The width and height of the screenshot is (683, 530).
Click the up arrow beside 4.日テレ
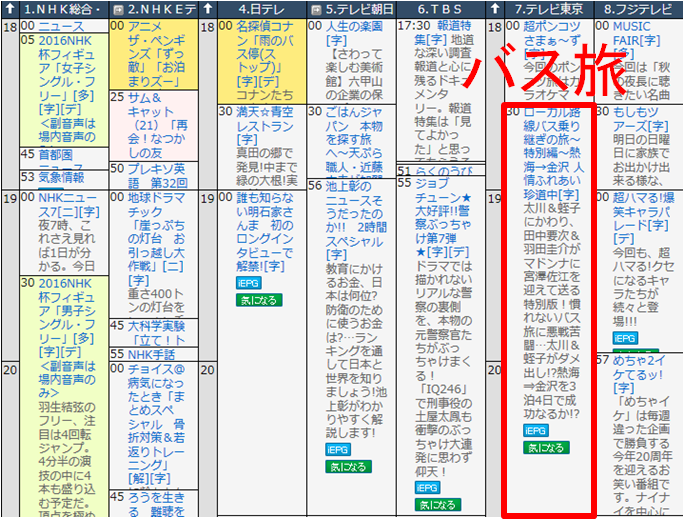tap(208, 9)
